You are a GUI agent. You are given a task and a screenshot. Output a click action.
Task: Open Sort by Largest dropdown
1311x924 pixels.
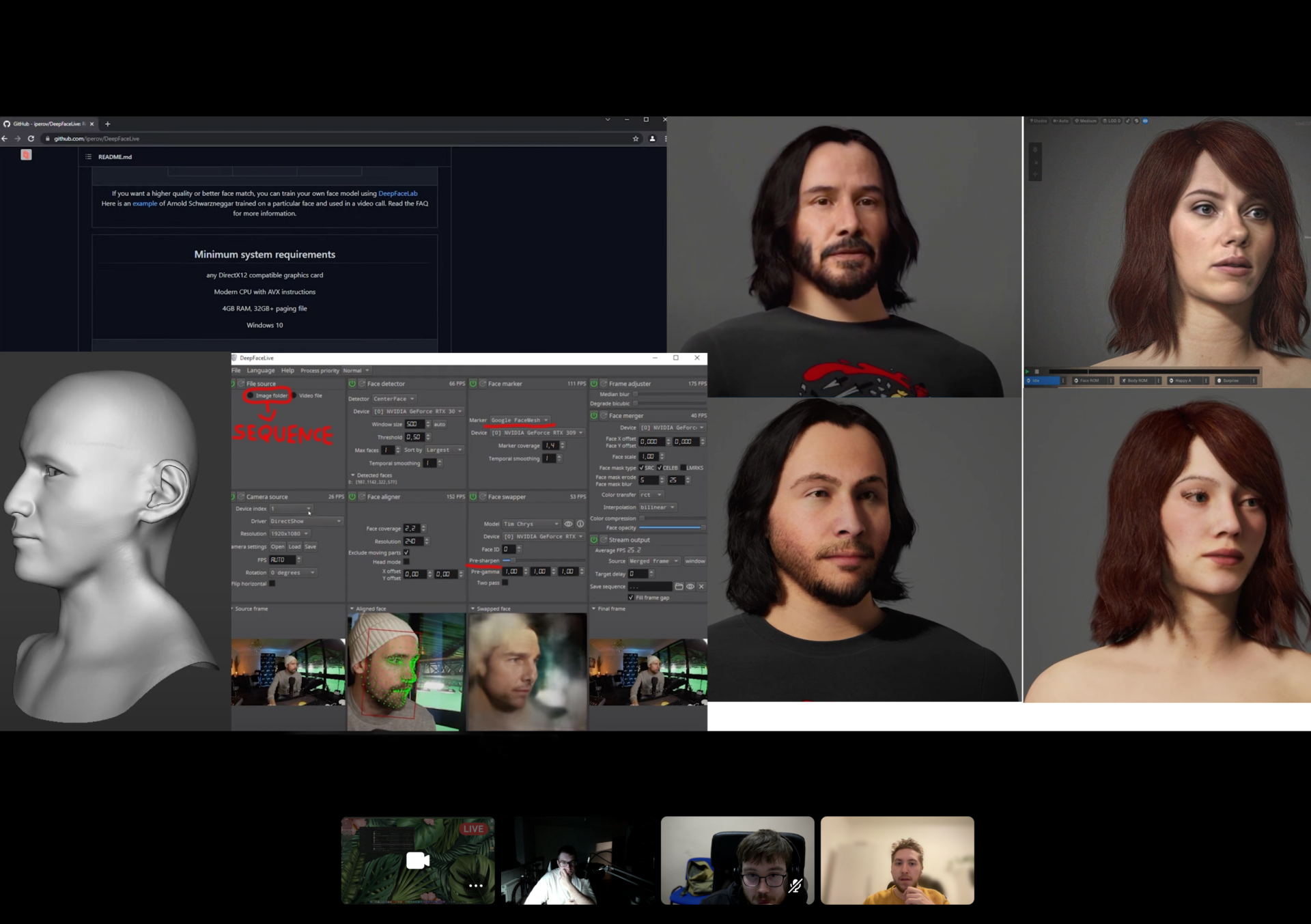[444, 450]
